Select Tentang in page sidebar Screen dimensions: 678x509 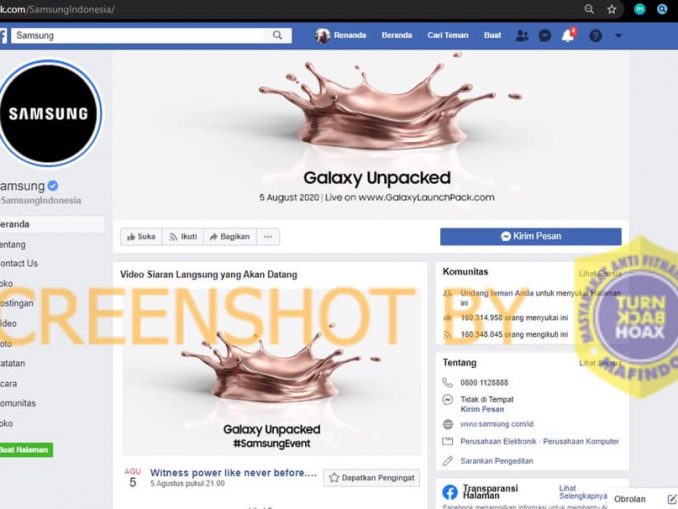pyautogui.click(x=13, y=245)
